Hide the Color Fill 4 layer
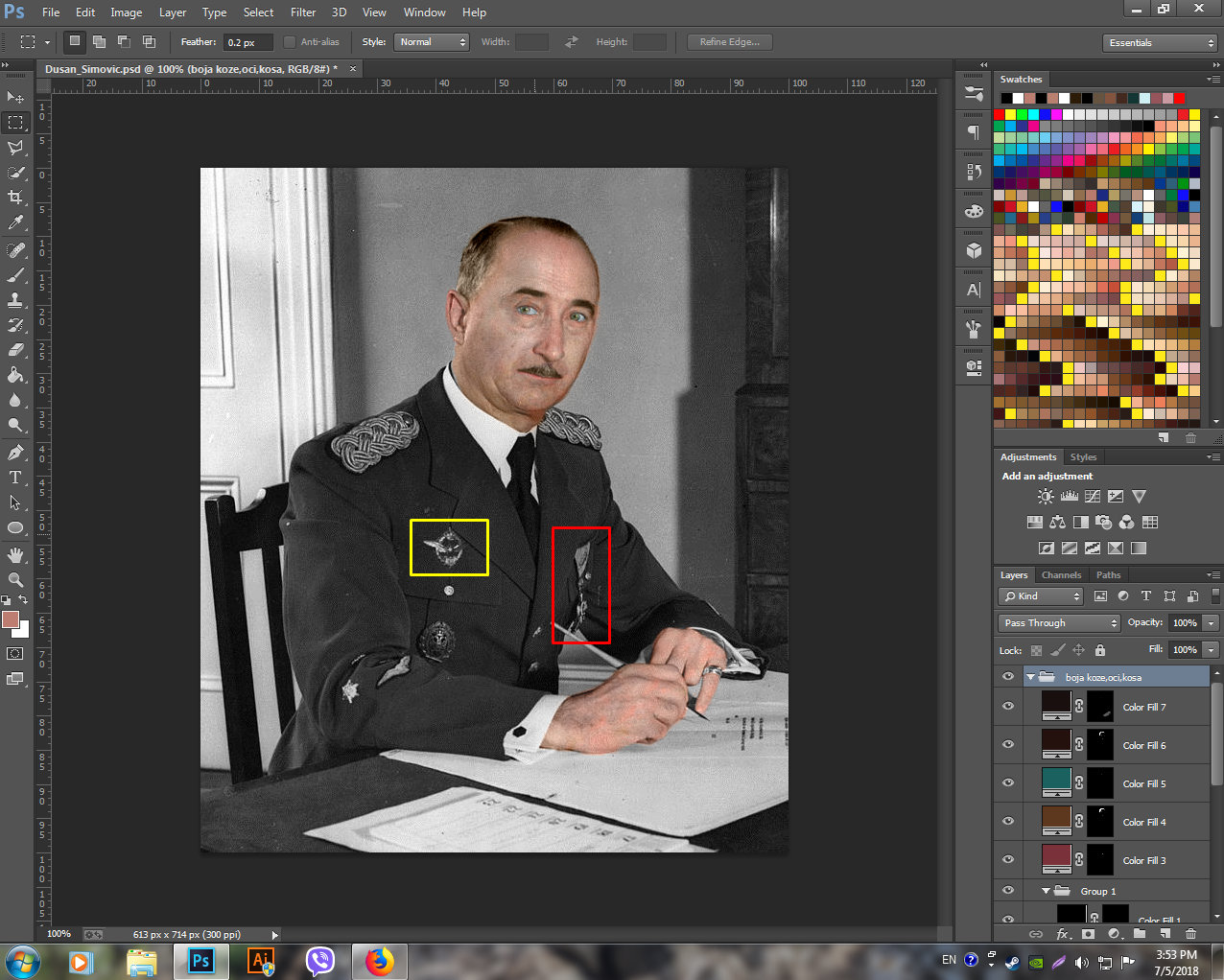 click(x=1008, y=822)
